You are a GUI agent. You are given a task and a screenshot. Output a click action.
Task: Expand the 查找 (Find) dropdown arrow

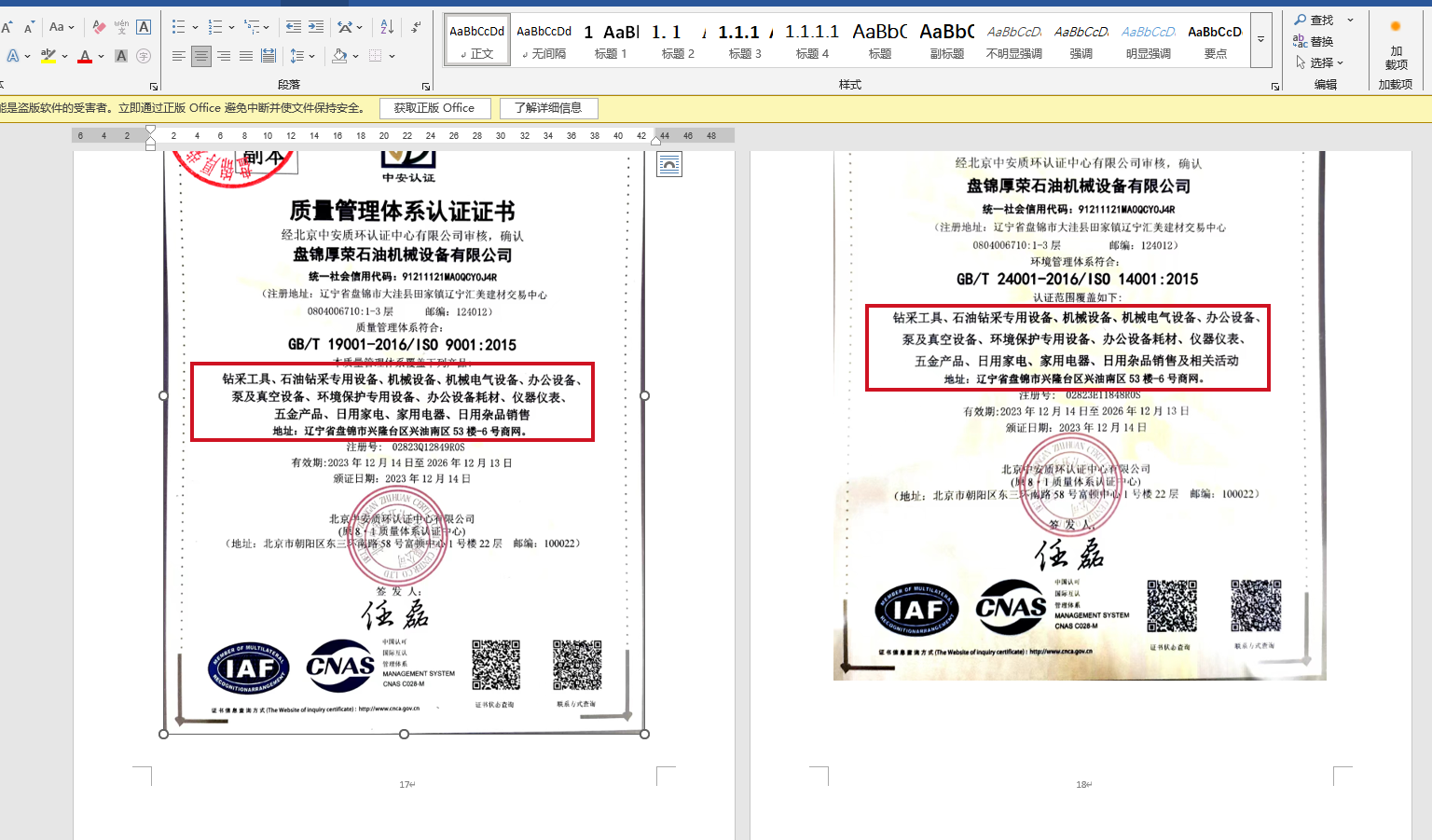click(1350, 20)
